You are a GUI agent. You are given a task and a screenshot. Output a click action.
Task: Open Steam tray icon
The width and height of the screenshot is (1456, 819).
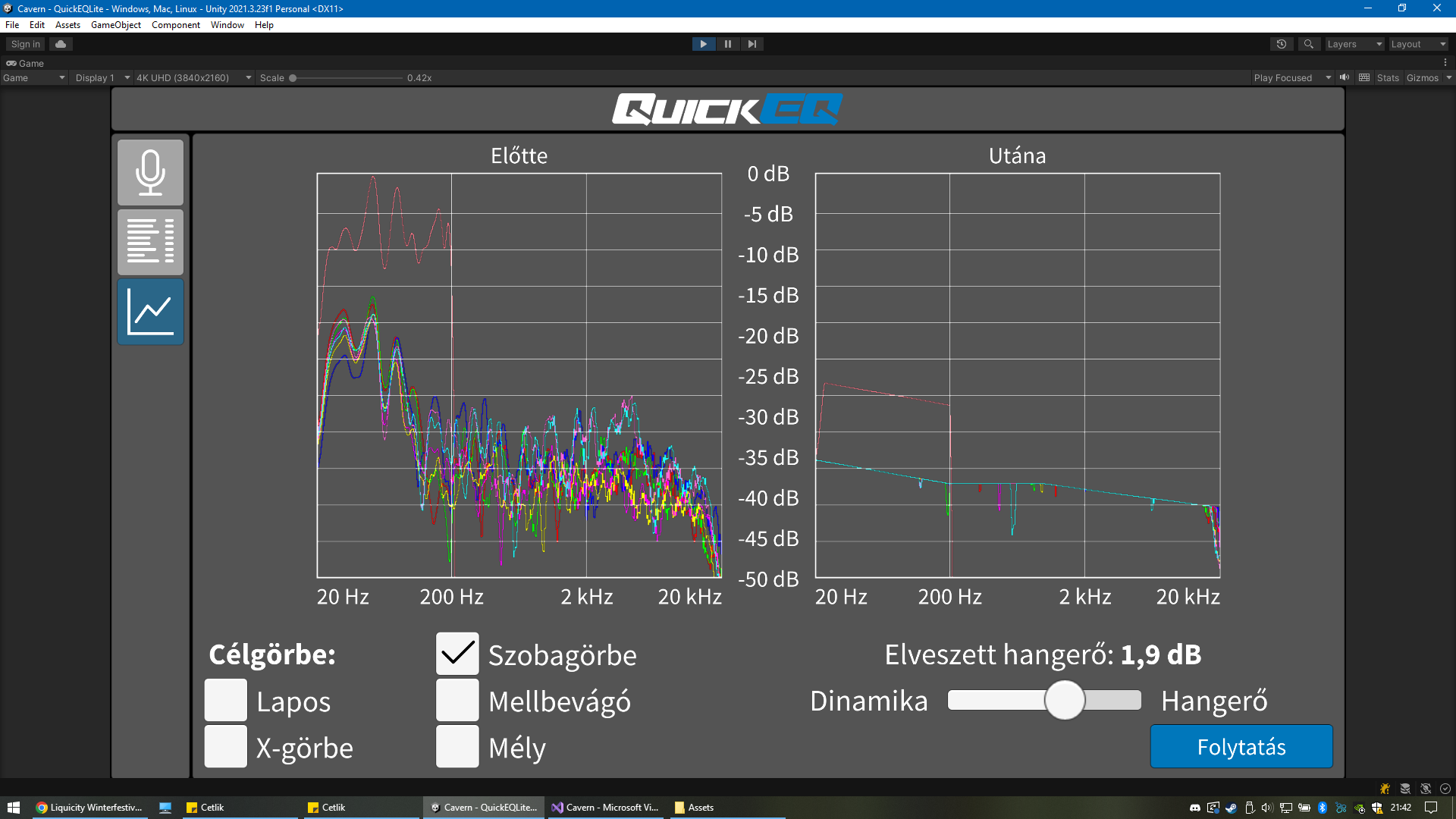[x=1231, y=808]
